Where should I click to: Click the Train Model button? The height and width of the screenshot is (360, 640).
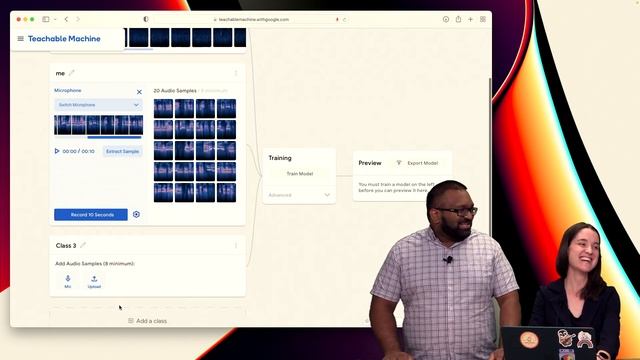tap(300, 174)
